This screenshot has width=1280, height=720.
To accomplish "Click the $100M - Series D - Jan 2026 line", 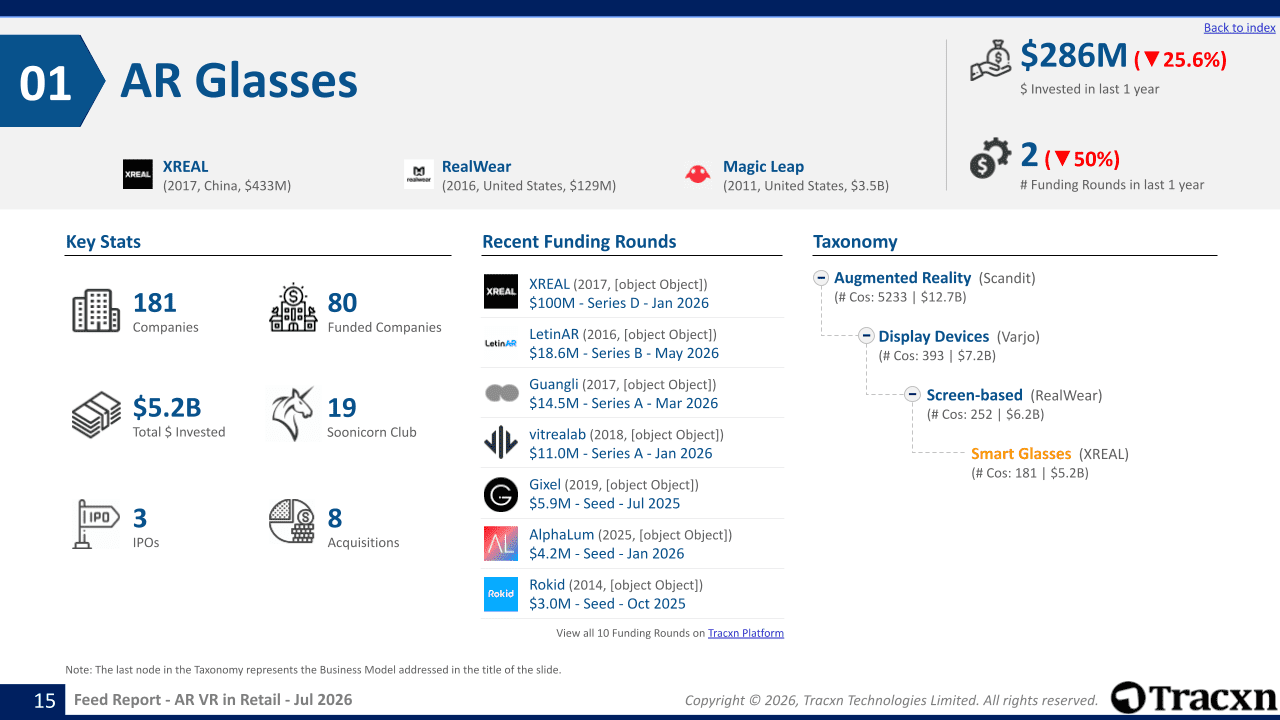I will coord(619,303).
